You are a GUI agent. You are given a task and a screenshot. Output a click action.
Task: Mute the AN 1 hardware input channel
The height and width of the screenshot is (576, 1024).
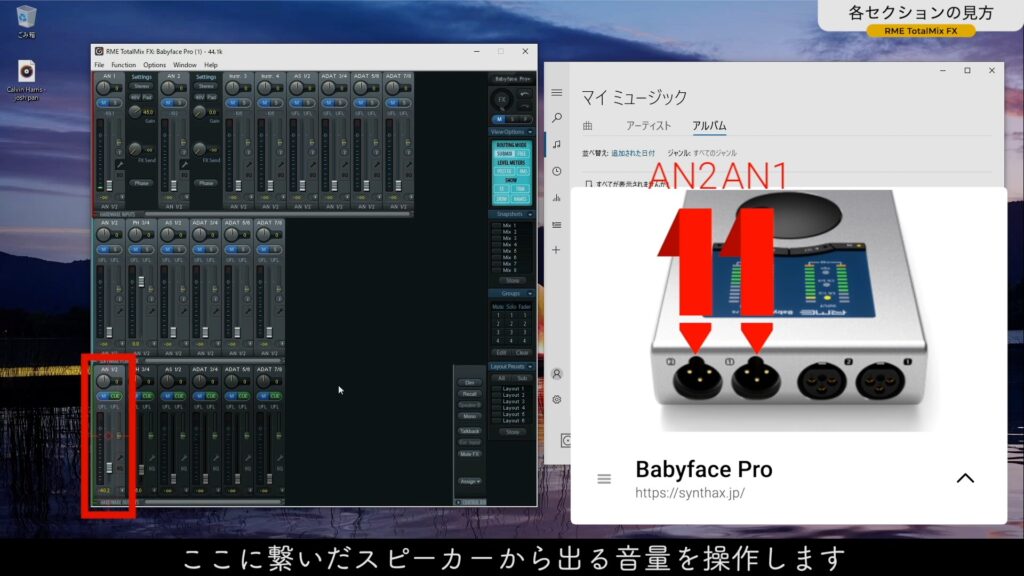click(103, 103)
